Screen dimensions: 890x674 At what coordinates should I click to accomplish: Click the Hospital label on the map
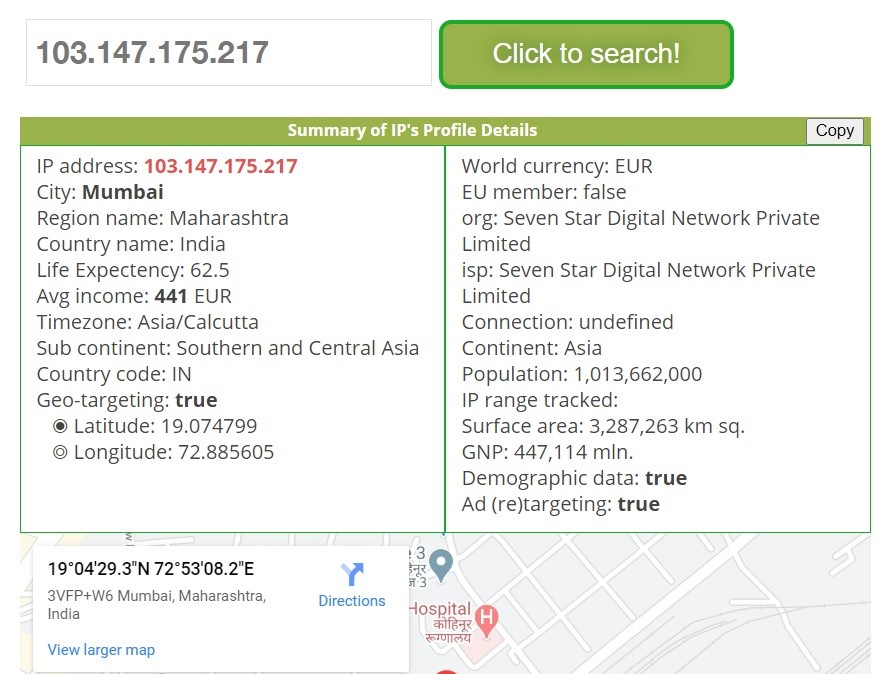coord(439,609)
